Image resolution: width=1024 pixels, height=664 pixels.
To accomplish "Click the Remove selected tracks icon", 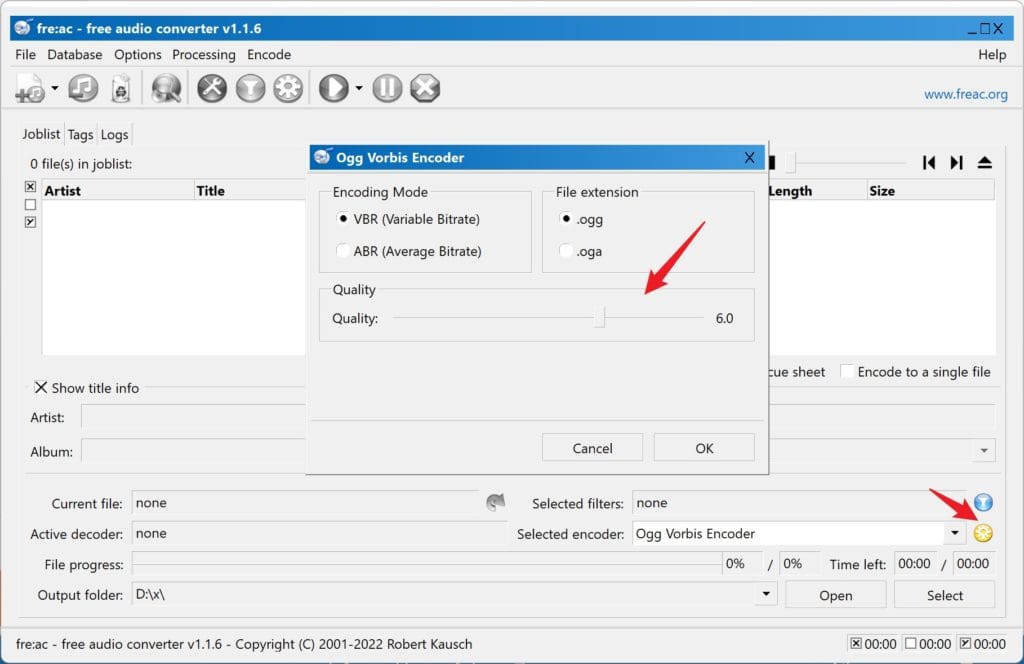I will tap(121, 88).
